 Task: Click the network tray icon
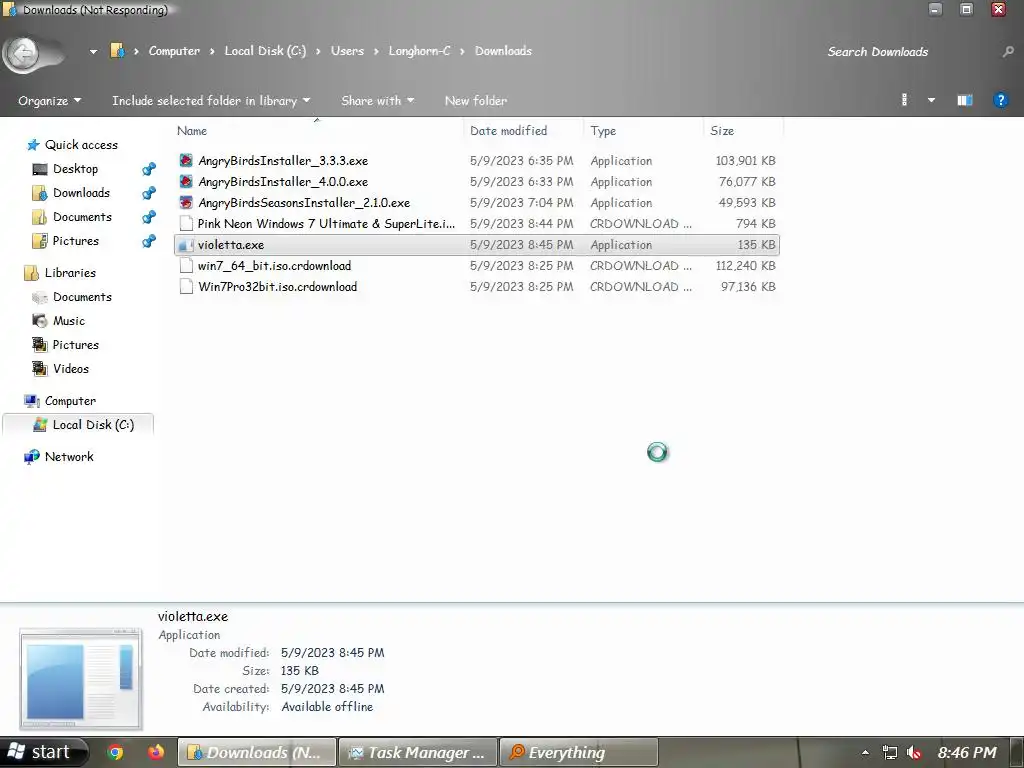pyautogui.click(x=889, y=753)
